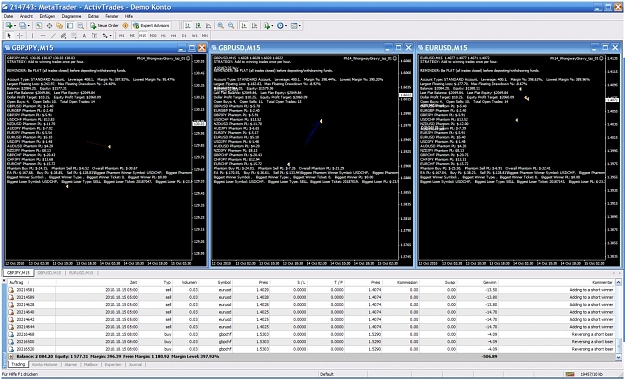
Task: Switch timeframe to D1
Action: tap(184, 35)
